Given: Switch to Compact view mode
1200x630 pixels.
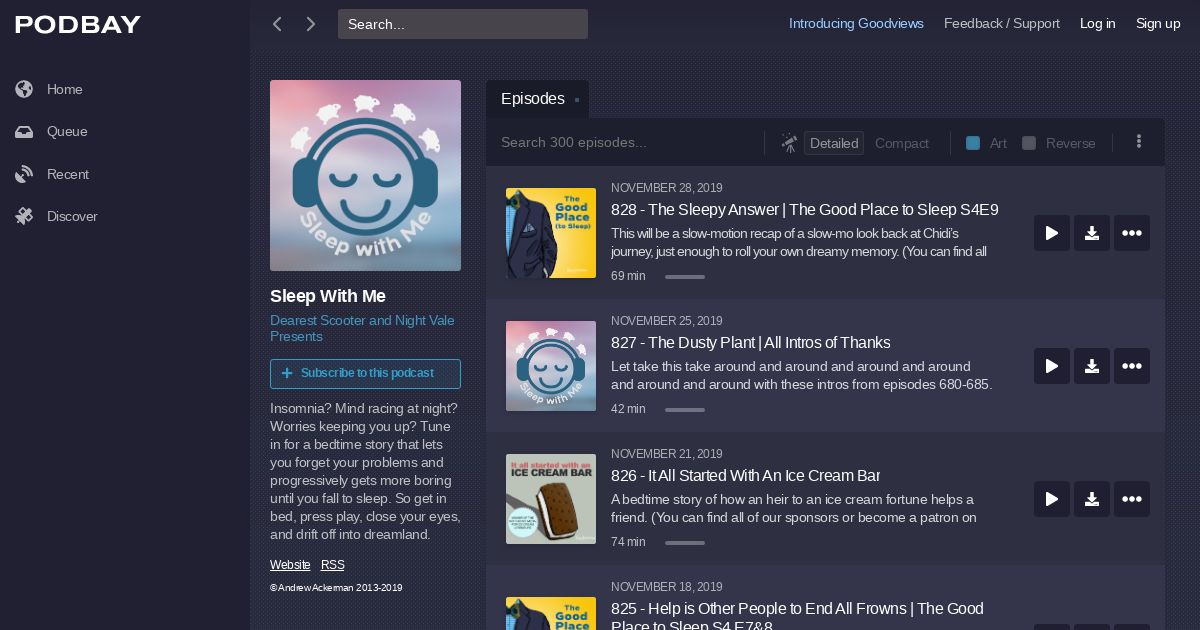Looking at the screenshot, I should (x=902, y=143).
